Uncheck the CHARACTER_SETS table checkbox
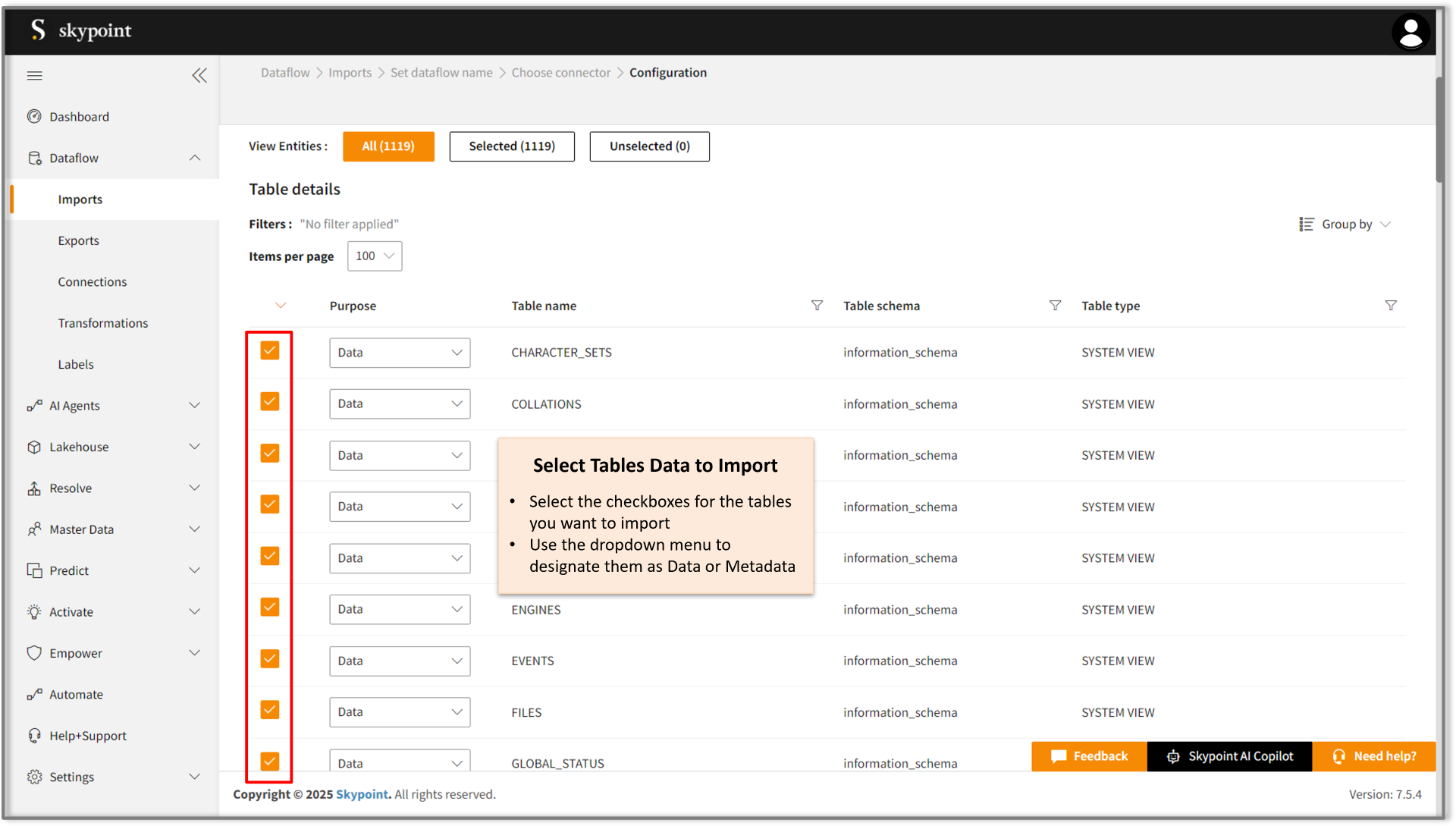Image resolution: width=1456 pixels, height=826 pixels. click(270, 350)
